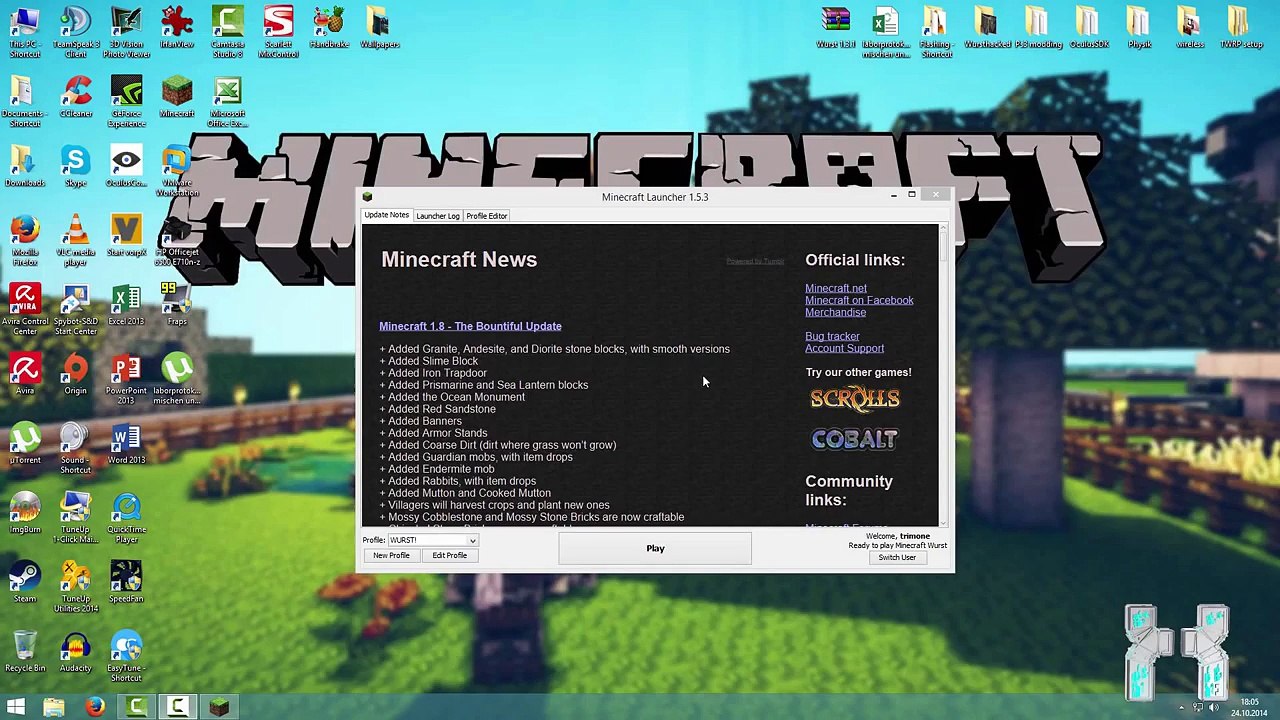Select the Wallpapers folder icon
The width and height of the screenshot is (1280, 720).
coord(380,28)
